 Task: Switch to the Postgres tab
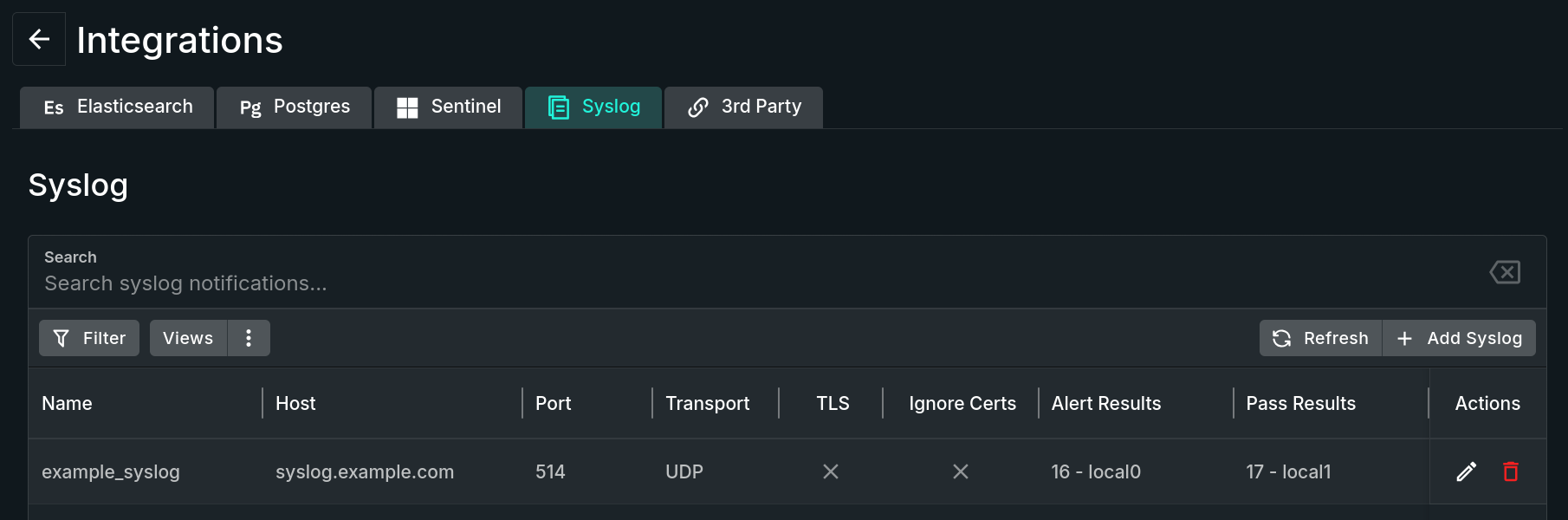(295, 107)
